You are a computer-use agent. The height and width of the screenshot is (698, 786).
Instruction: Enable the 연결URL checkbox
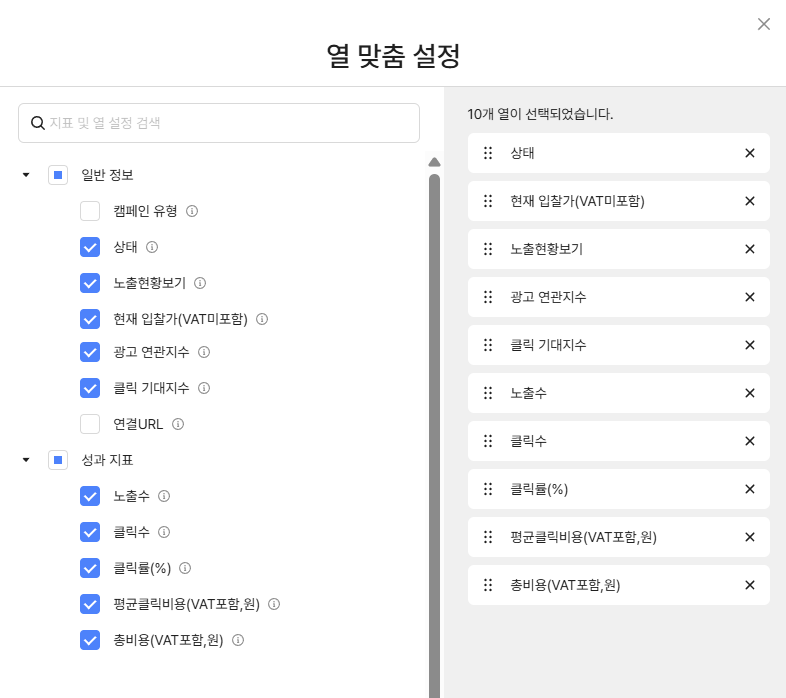[90, 424]
